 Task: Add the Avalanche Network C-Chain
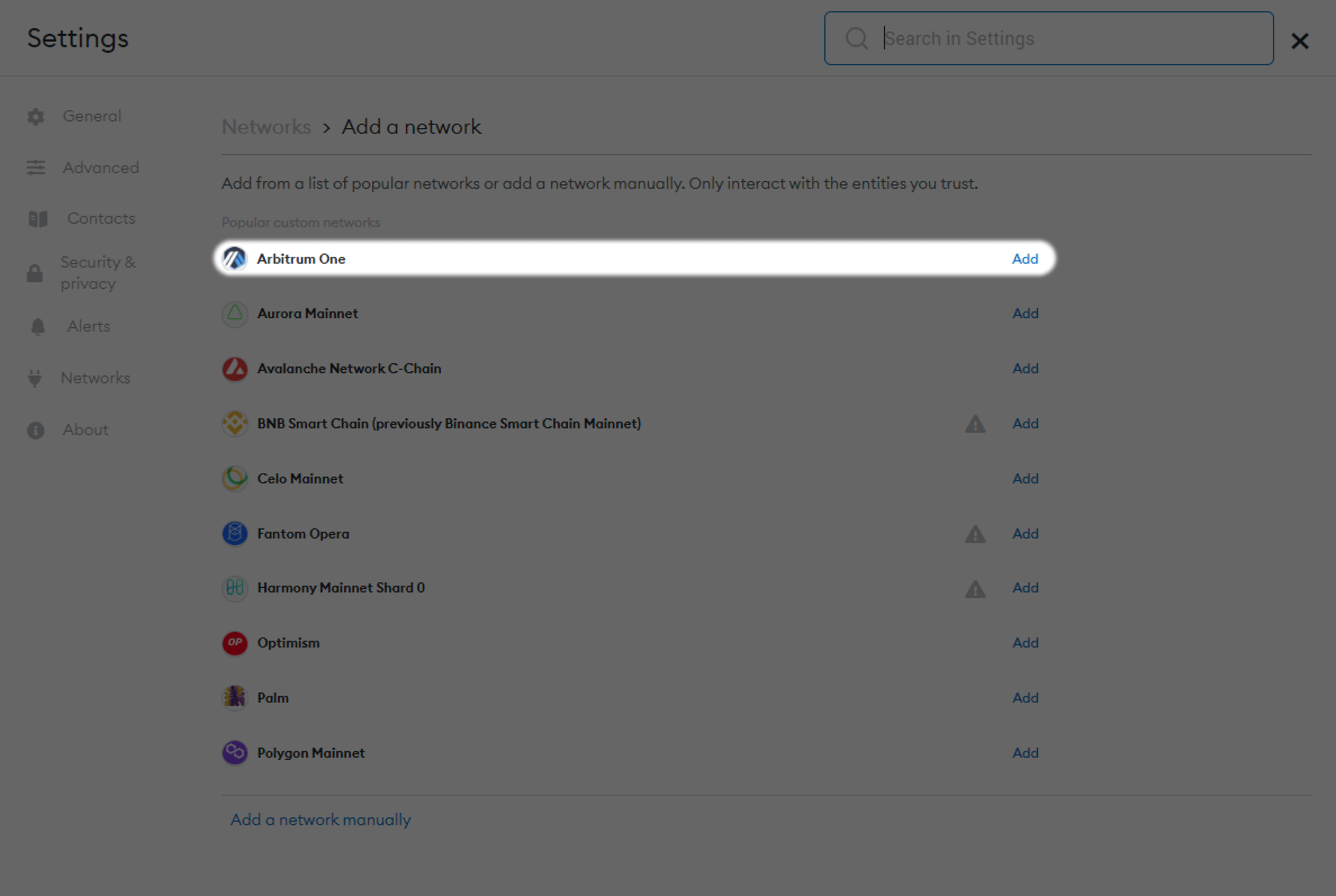click(x=1025, y=369)
